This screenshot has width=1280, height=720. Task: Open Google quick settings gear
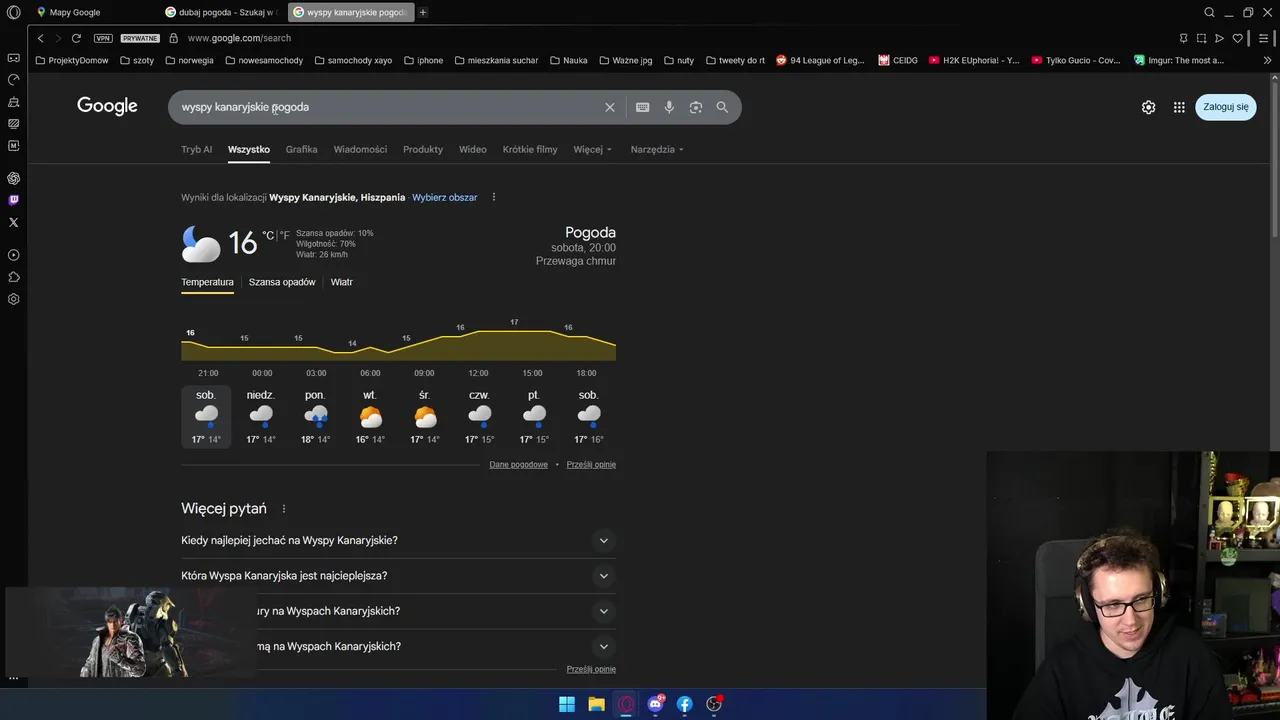point(1149,107)
